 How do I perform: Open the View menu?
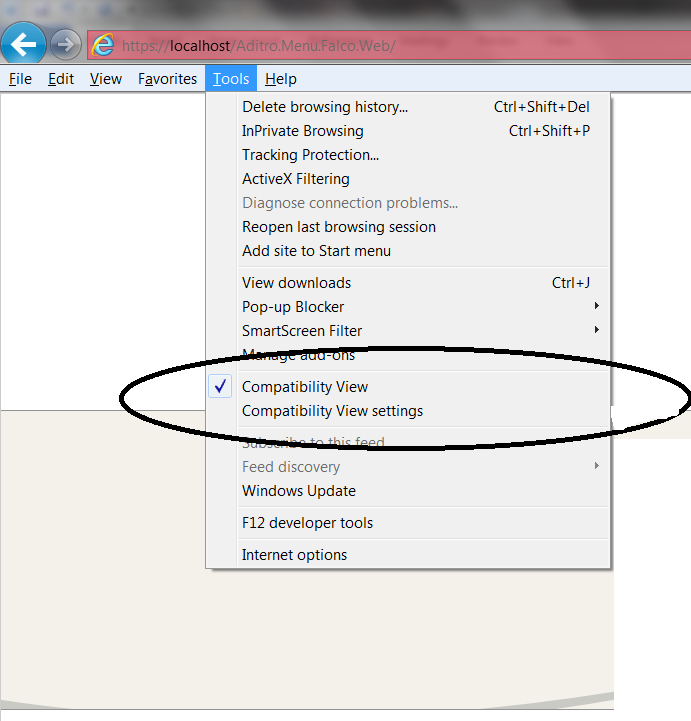[106, 79]
